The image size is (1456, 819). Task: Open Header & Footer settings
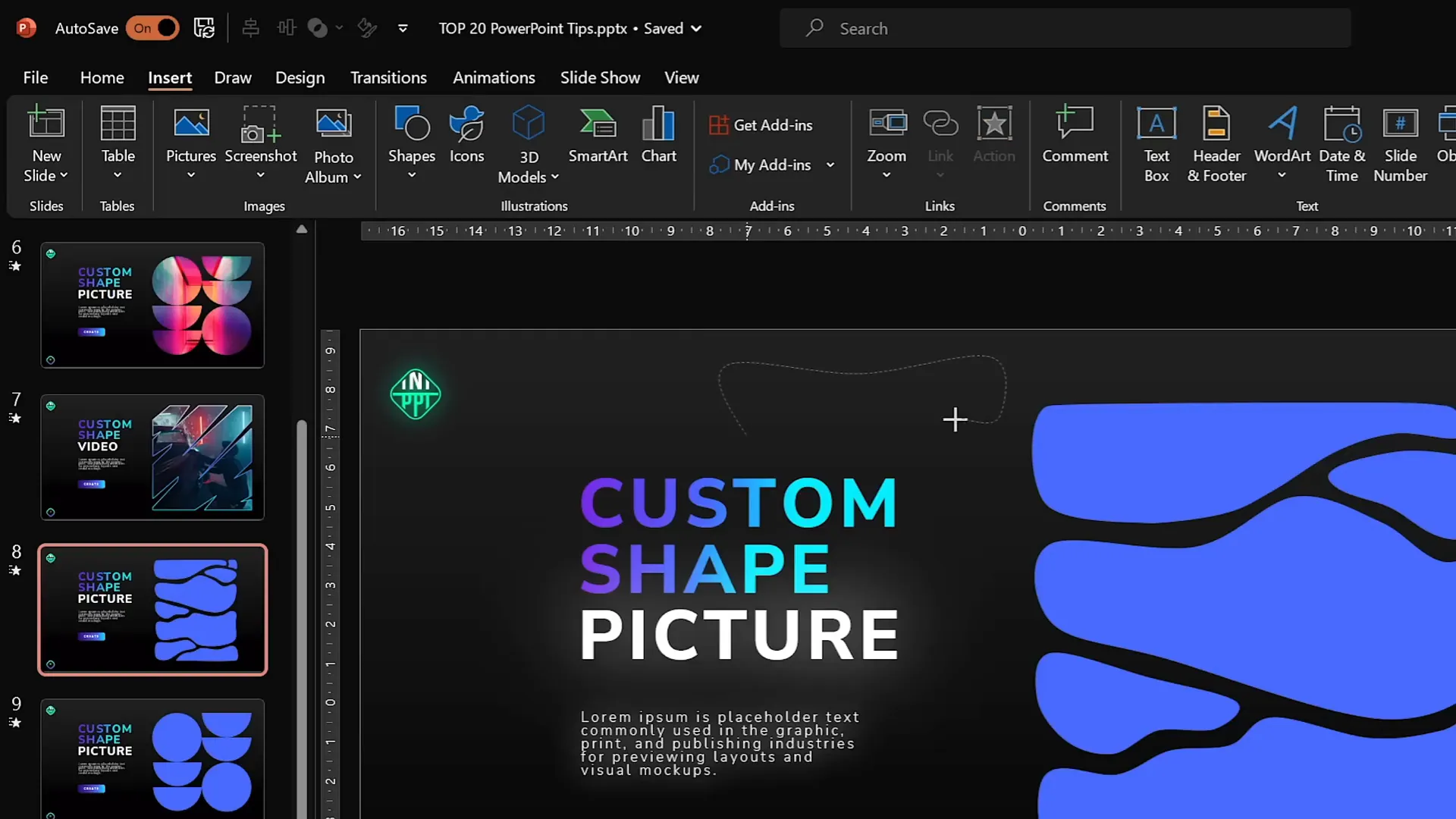pyautogui.click(x=1216, y=144)
